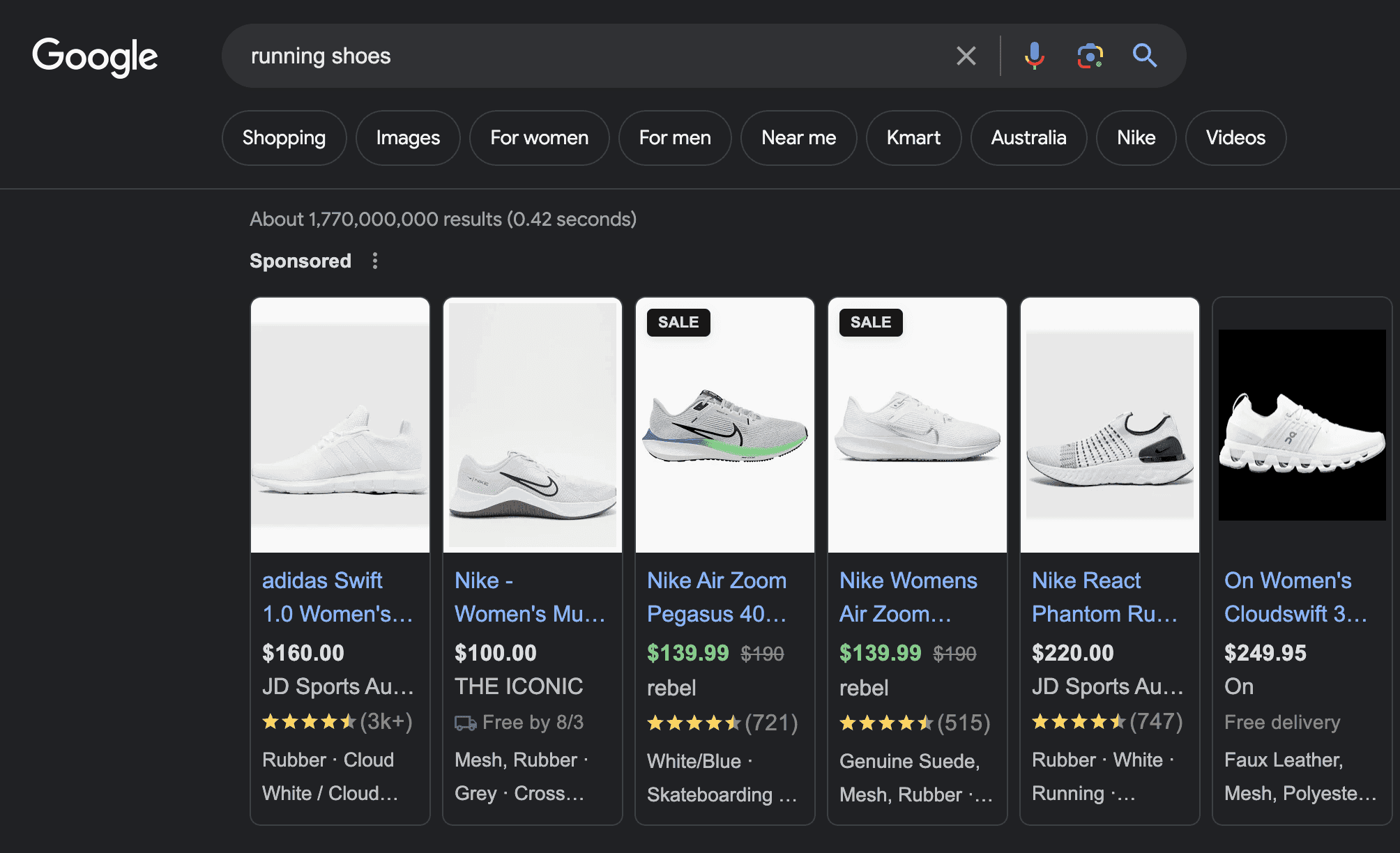Select the Australia filter option

[1028, 138]
